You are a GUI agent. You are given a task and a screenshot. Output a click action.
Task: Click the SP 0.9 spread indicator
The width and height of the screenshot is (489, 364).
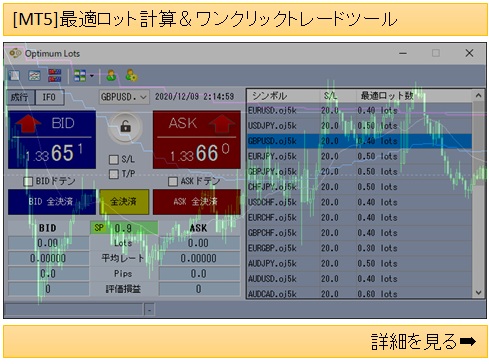(x=124, y=228)
